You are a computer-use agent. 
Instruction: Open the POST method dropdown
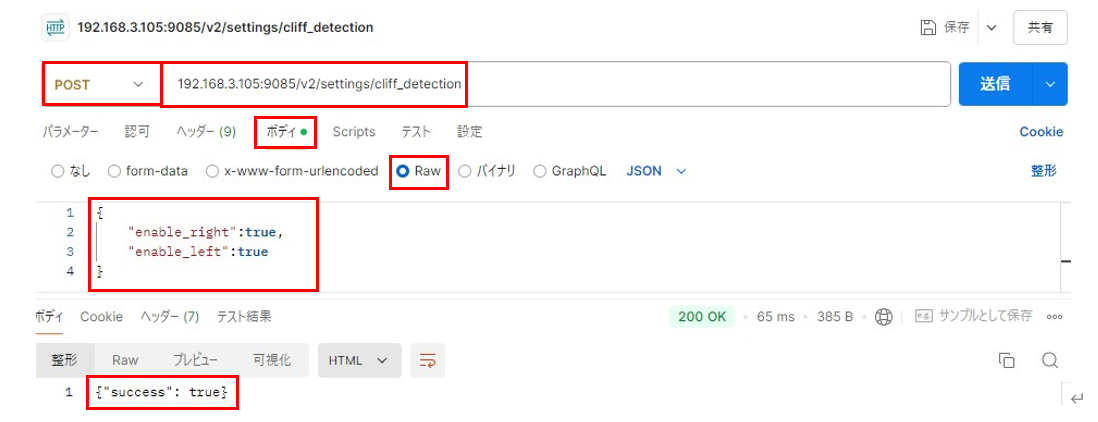(x=100, y=85)
